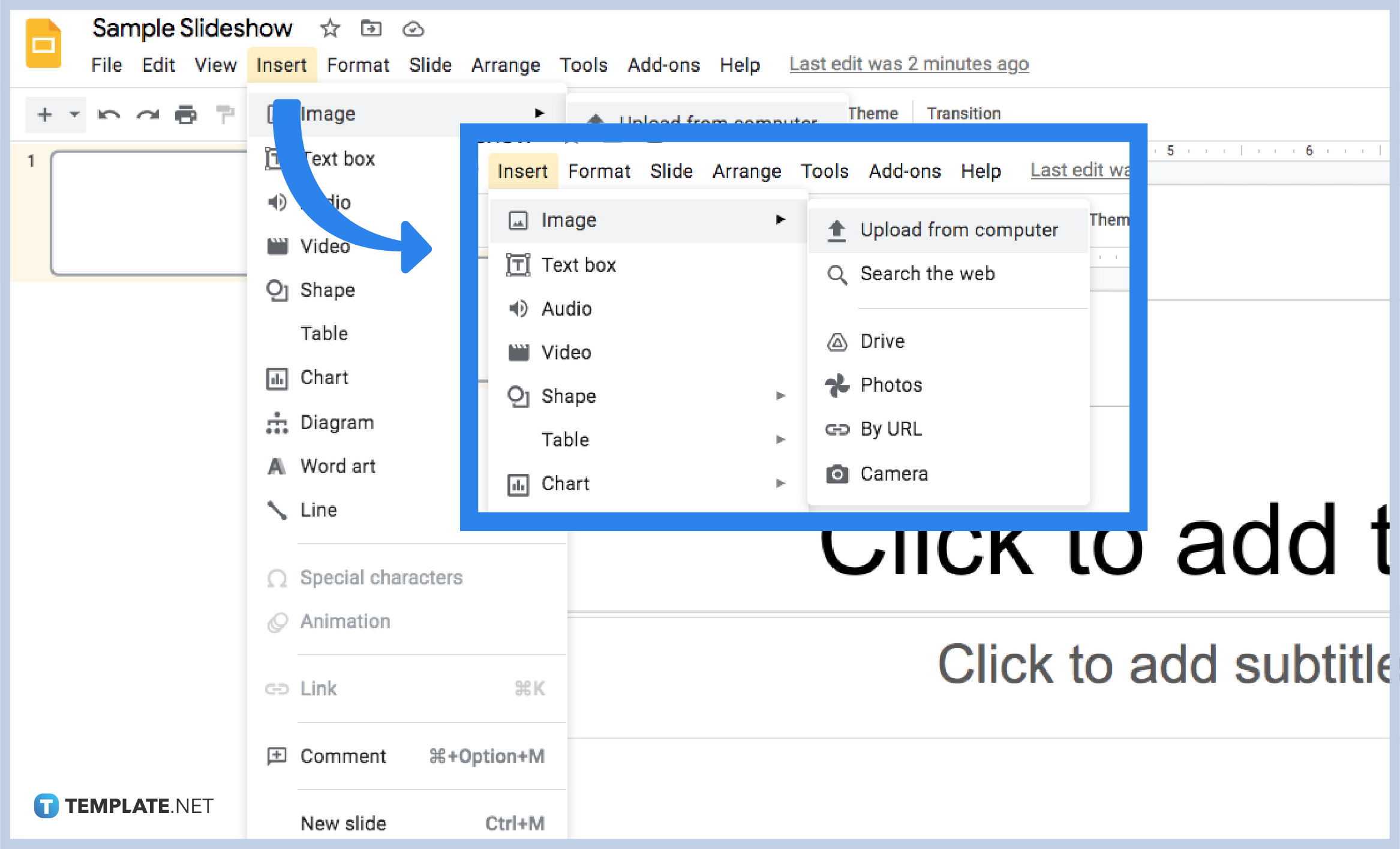
Task: Click the Google Slides logo icon
Action: click(x=43, y=42)
